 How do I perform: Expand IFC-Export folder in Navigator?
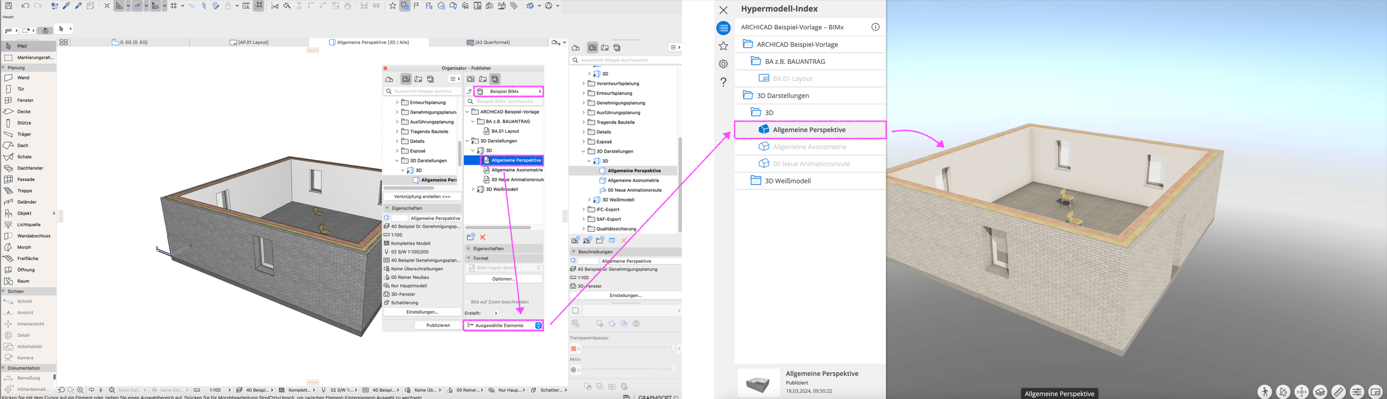(584, 209)
